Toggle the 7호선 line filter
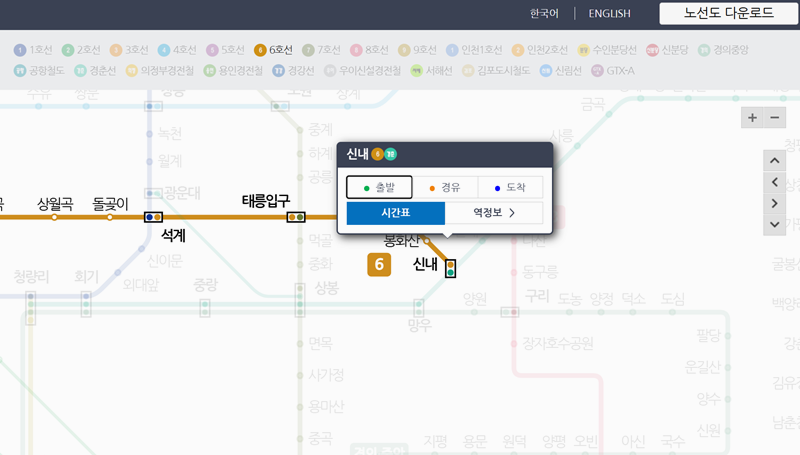The width and height of the screenshot is (800, 455). pos(321,50)
